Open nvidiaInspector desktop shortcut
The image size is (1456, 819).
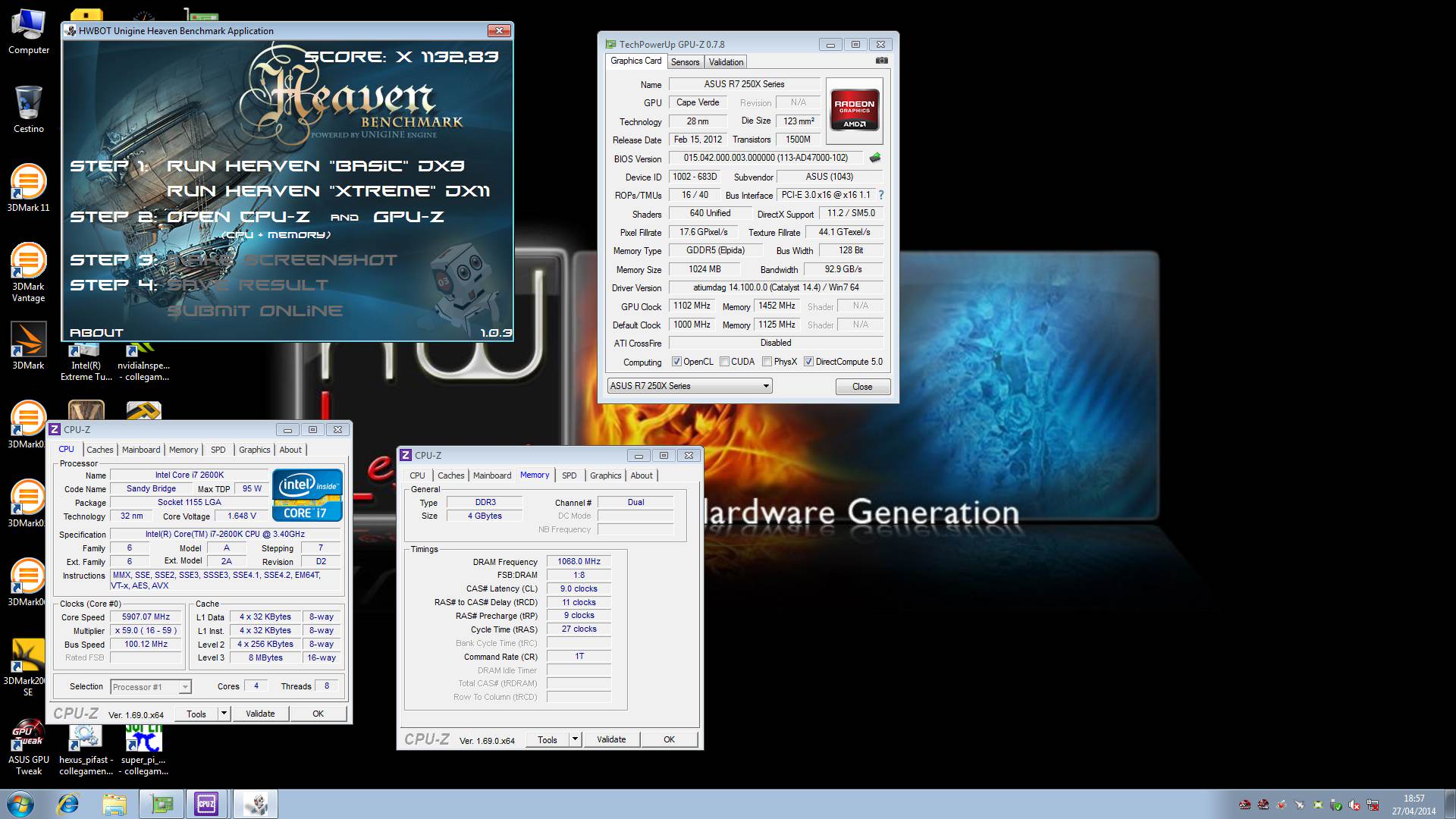[x=143, y=362]
